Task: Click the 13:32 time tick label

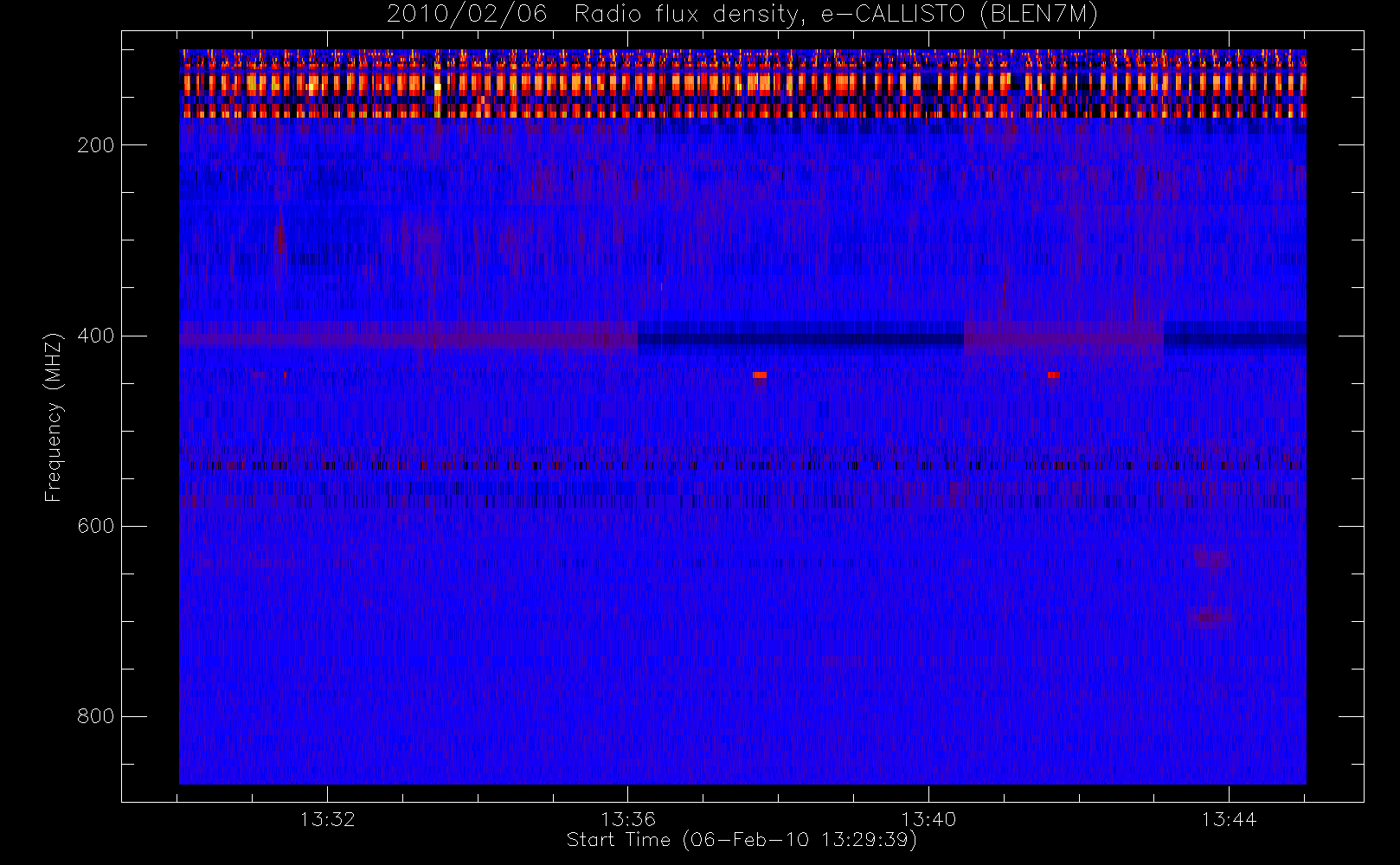Action: pyautogui.click(x=328, y=819)
